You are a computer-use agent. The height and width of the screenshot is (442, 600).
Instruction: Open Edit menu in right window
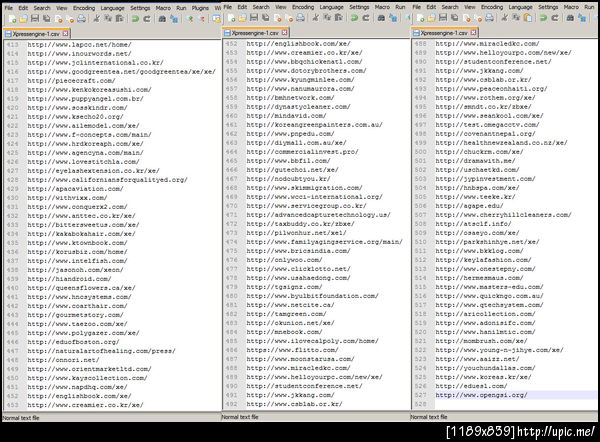click(x=431, y=7)
